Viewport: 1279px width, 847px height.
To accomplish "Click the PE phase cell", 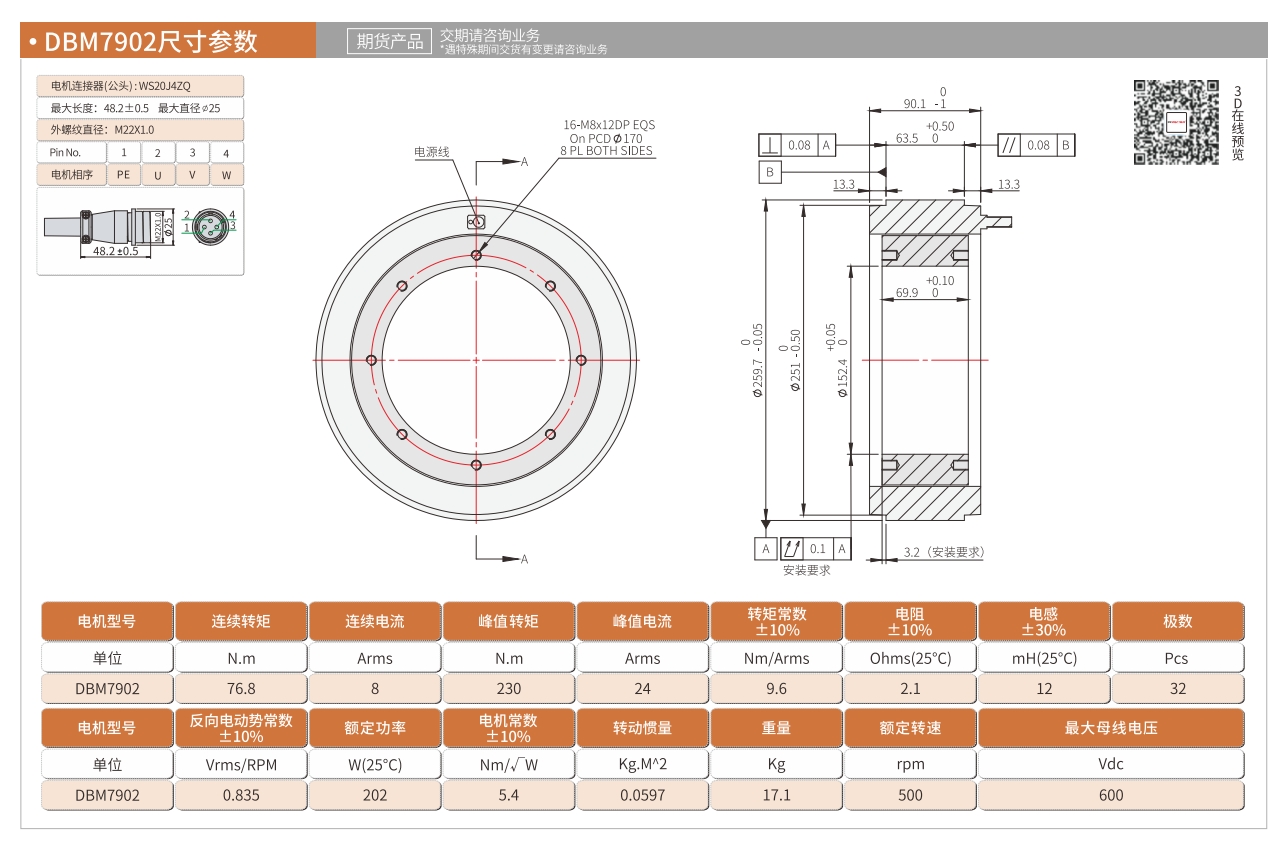I will [123, 175].
